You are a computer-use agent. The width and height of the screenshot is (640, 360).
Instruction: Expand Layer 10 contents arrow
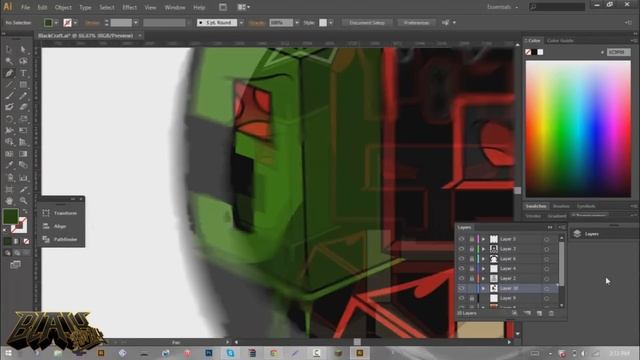click(x=483, y=288)
